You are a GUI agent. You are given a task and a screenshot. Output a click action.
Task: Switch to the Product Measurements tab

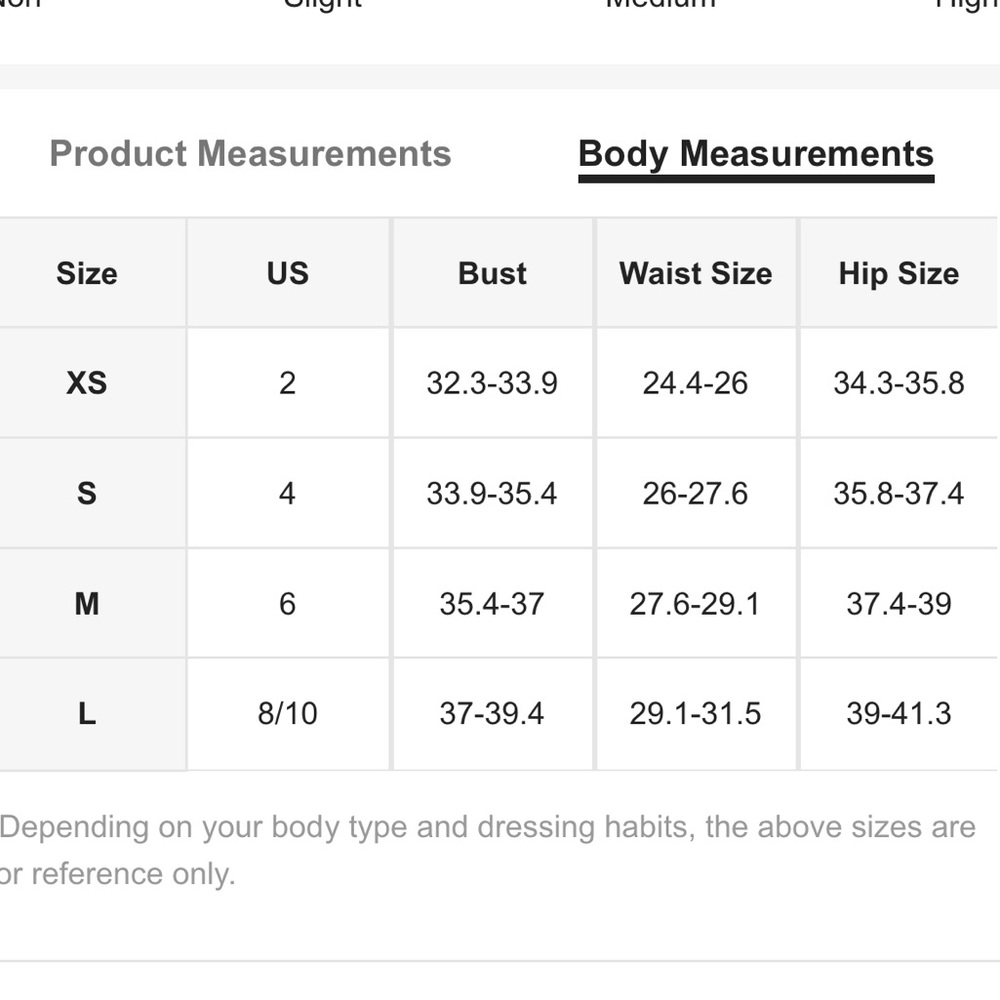[x=250, y=154]
